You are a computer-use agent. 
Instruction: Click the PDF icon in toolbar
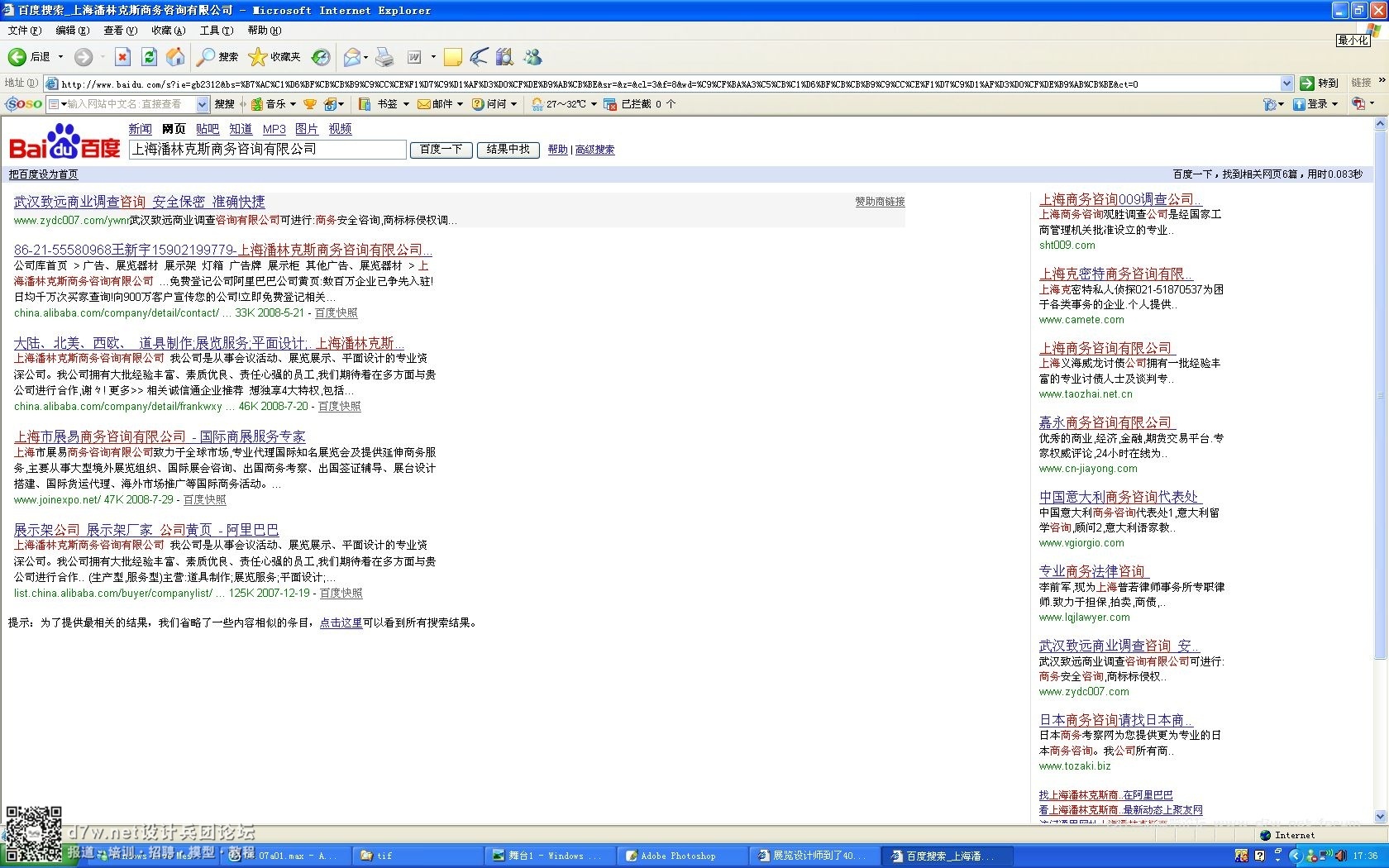pos(1358,104)
